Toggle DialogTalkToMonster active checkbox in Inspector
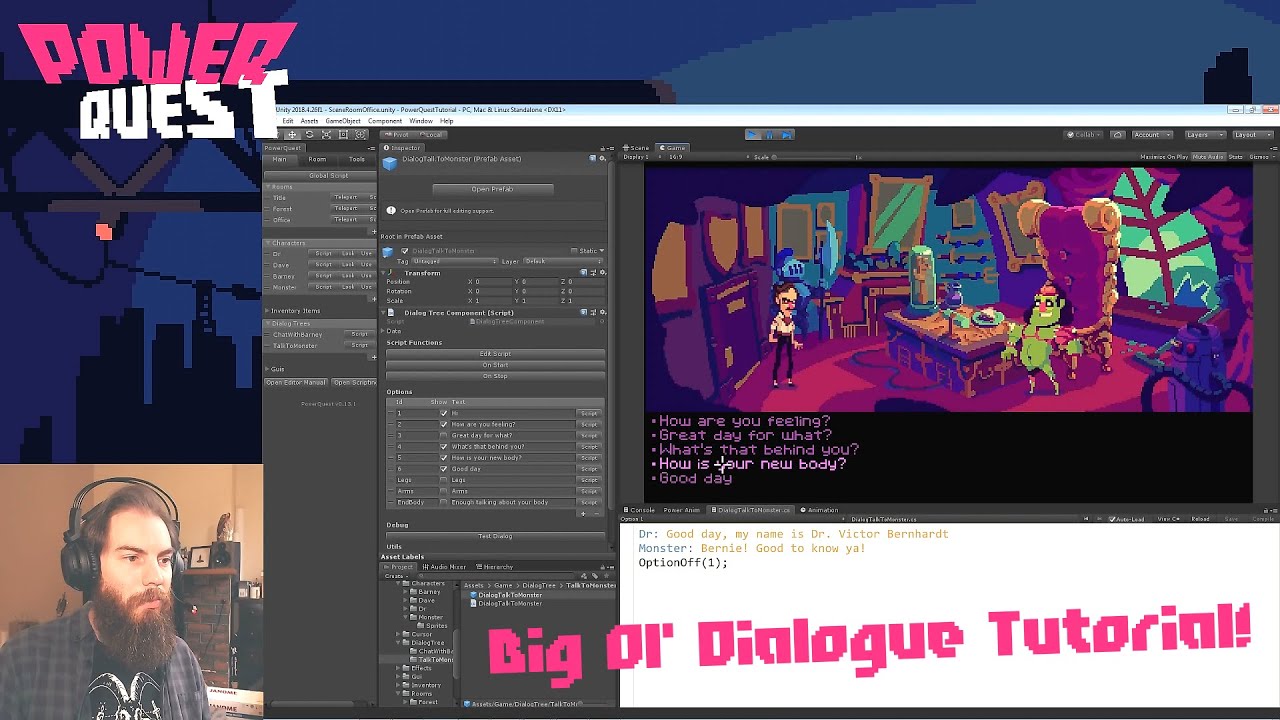 tap(404, 250)
